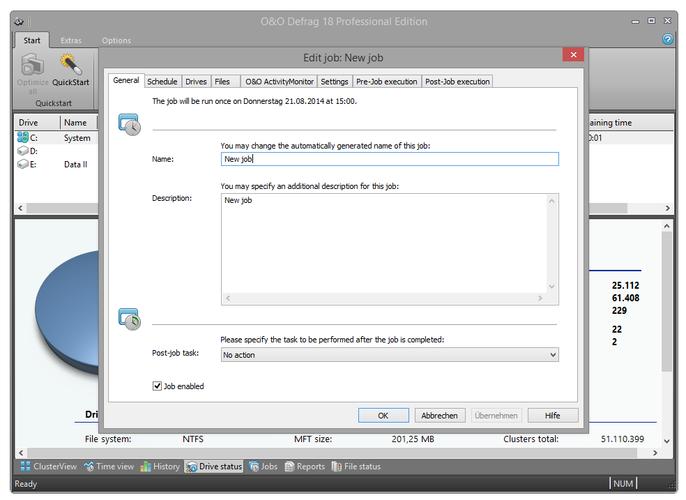Select the C: drive icon

pos(23,137)
